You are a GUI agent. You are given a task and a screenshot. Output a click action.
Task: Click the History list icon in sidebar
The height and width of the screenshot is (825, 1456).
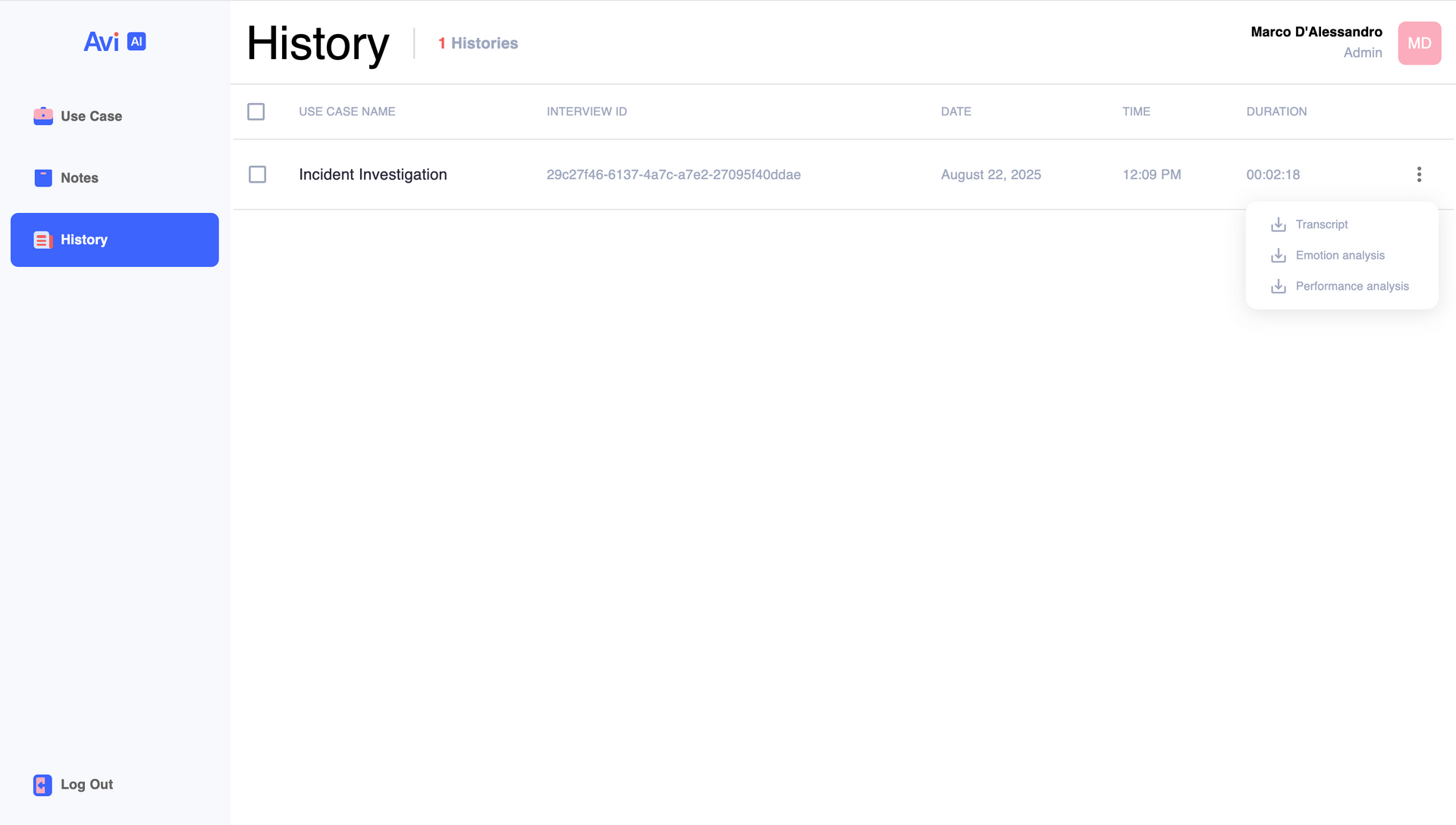click(x=43, y=240)
